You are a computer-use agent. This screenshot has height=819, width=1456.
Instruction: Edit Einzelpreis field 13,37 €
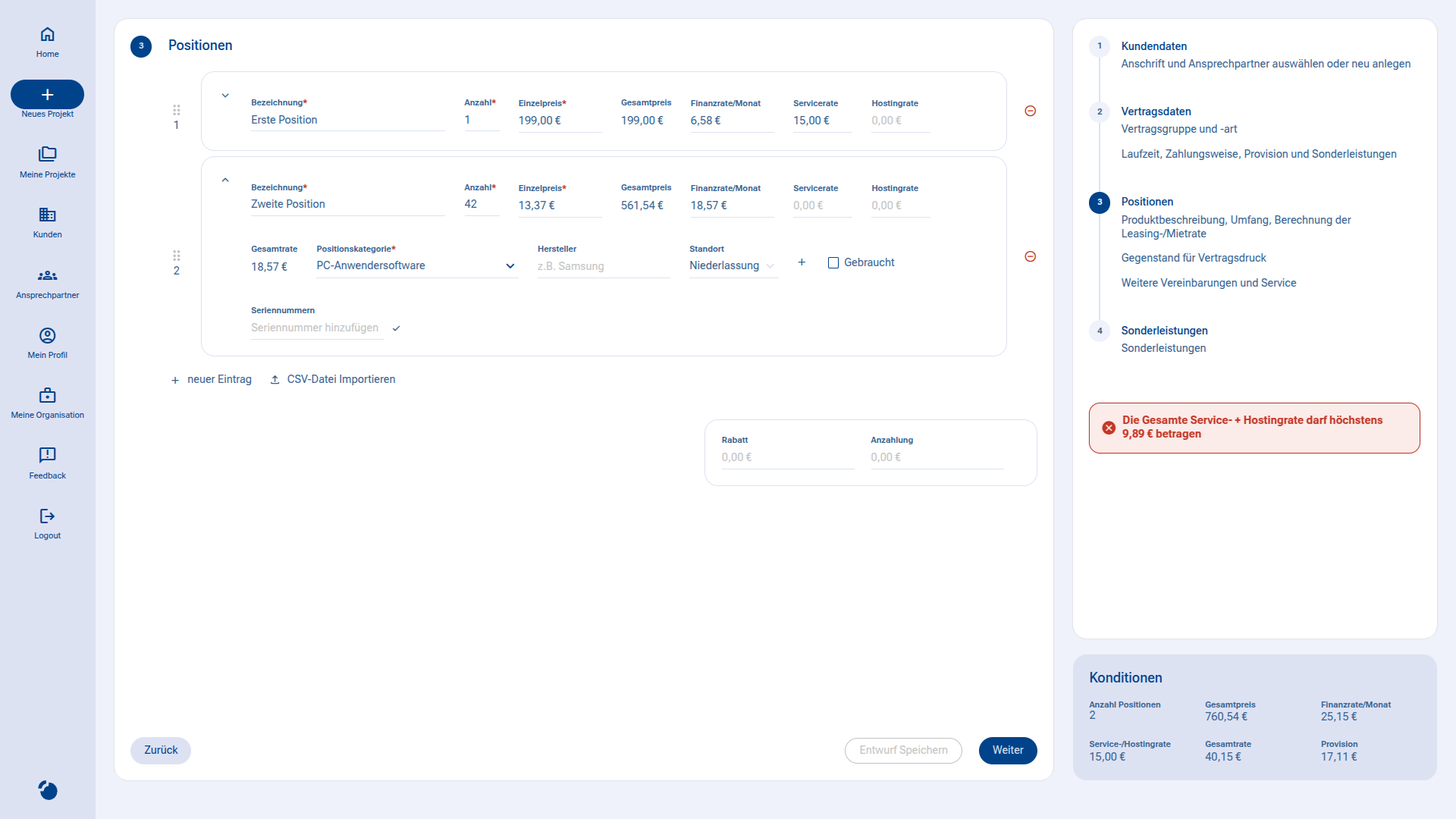tap(560, 206)
